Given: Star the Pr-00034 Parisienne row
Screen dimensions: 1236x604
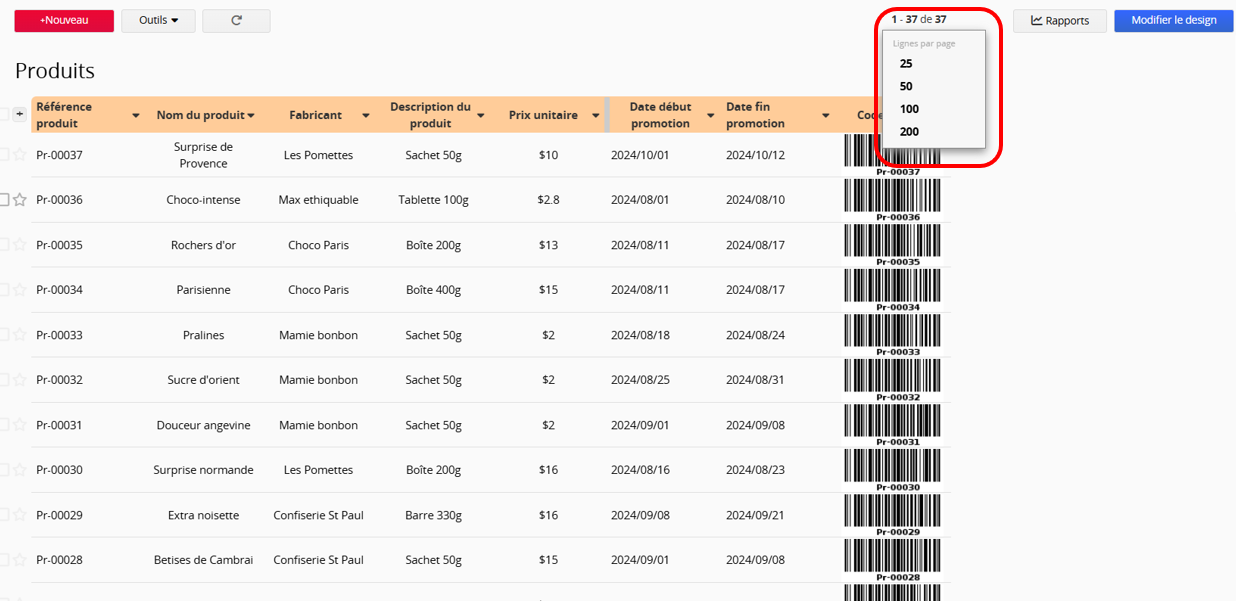Looking at the screenshot, I should (x=19, y=290).
